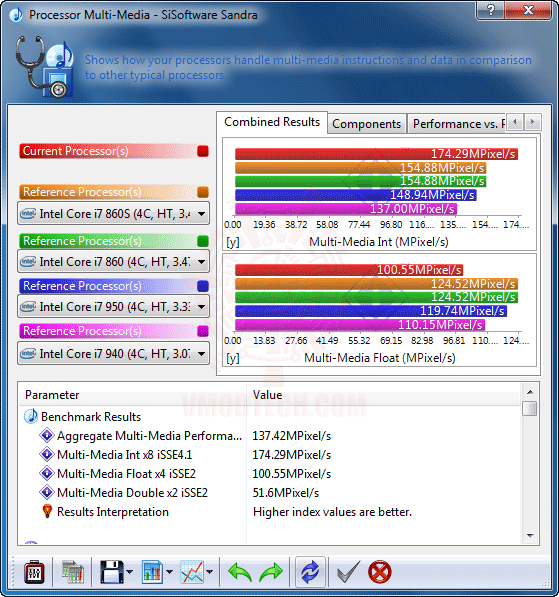559x597 pixels.
Task: Toggle the magenta Reference Processor swatch
Action: pyautogui.click(x=203, y=331)
